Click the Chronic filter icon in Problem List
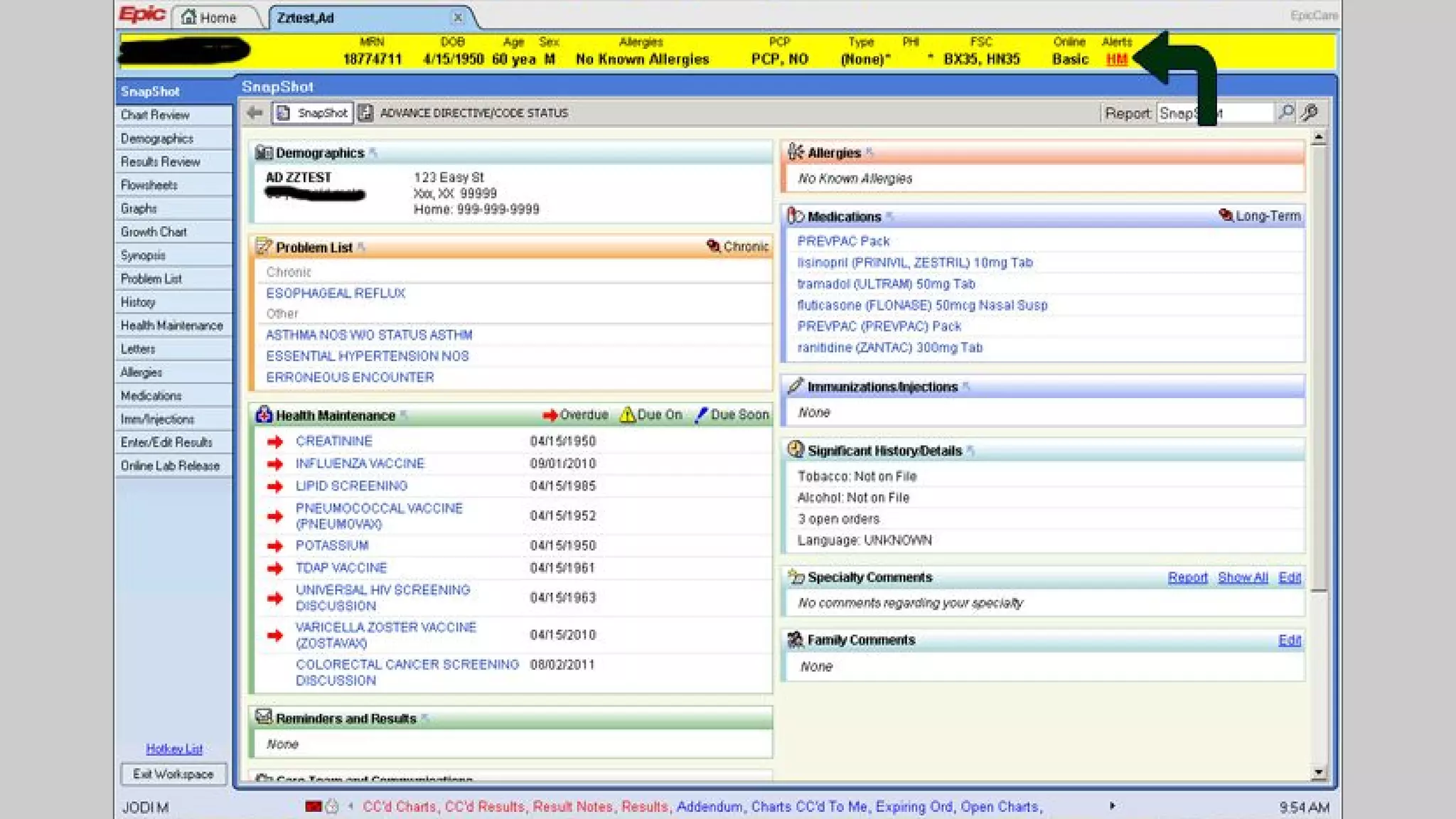 tap(713, 247)
